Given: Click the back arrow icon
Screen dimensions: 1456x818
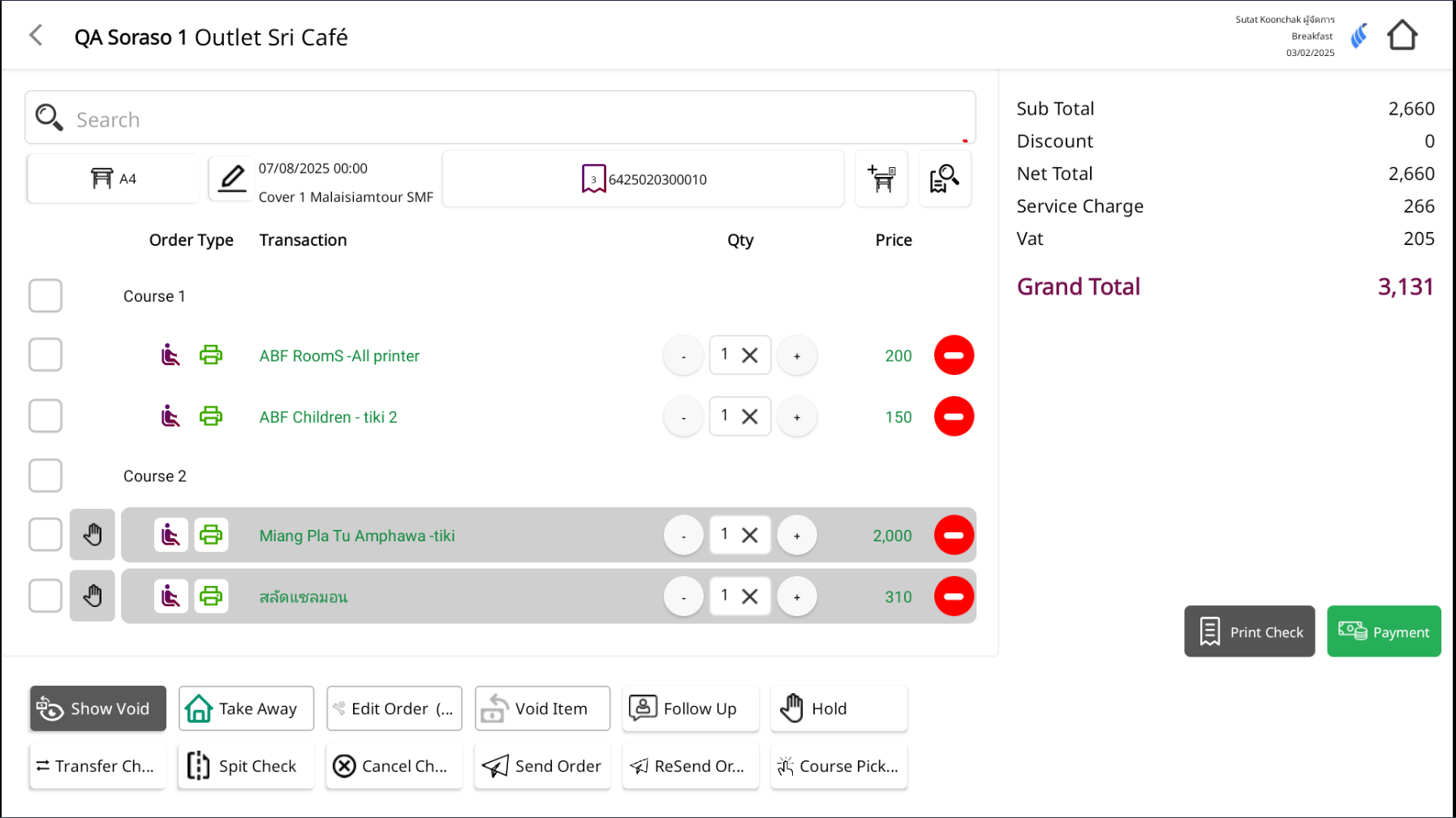Looking at the screenshot, I should [36, 35].
